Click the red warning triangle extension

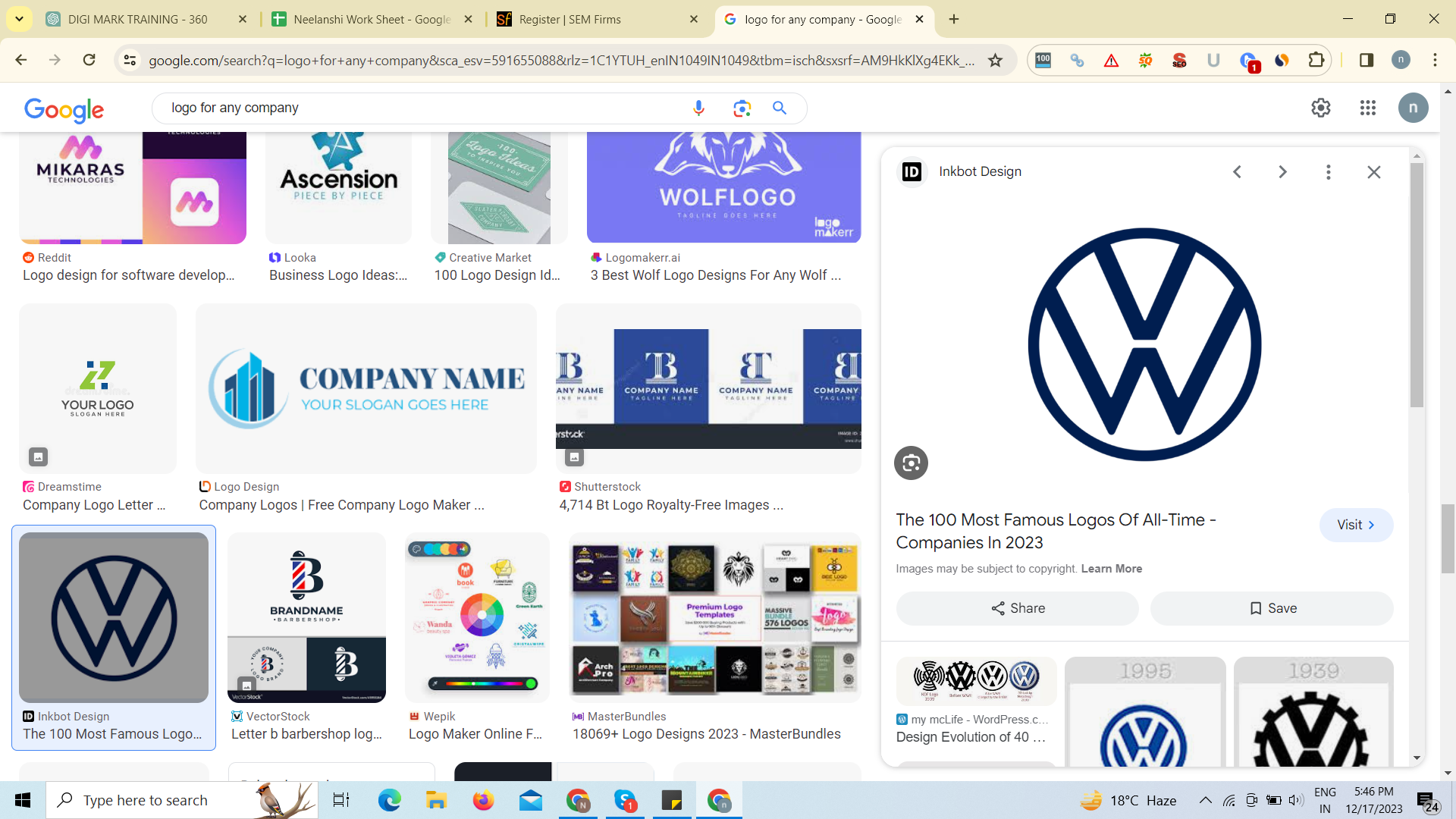point(1111,60)
